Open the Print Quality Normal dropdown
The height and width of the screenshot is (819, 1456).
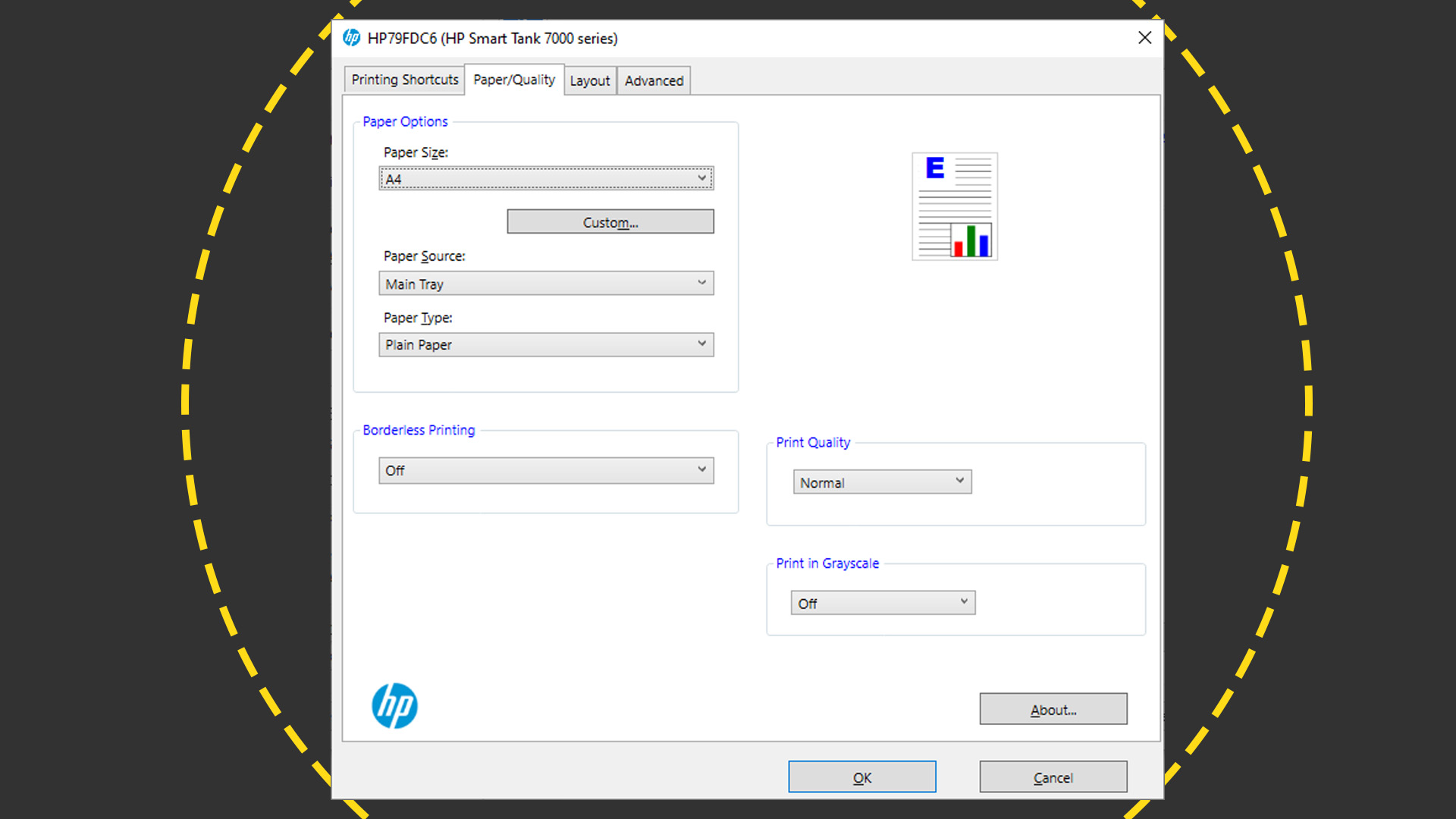(x=883, y=482)
